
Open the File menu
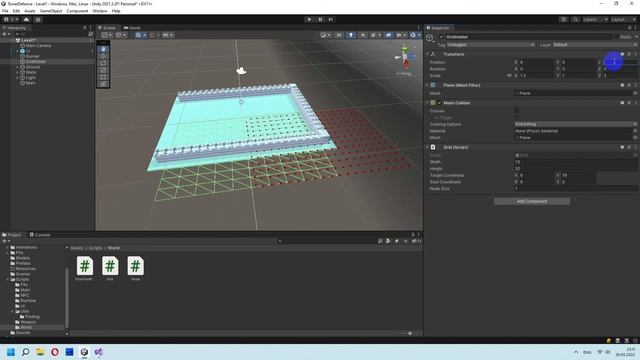coord(5,11)
